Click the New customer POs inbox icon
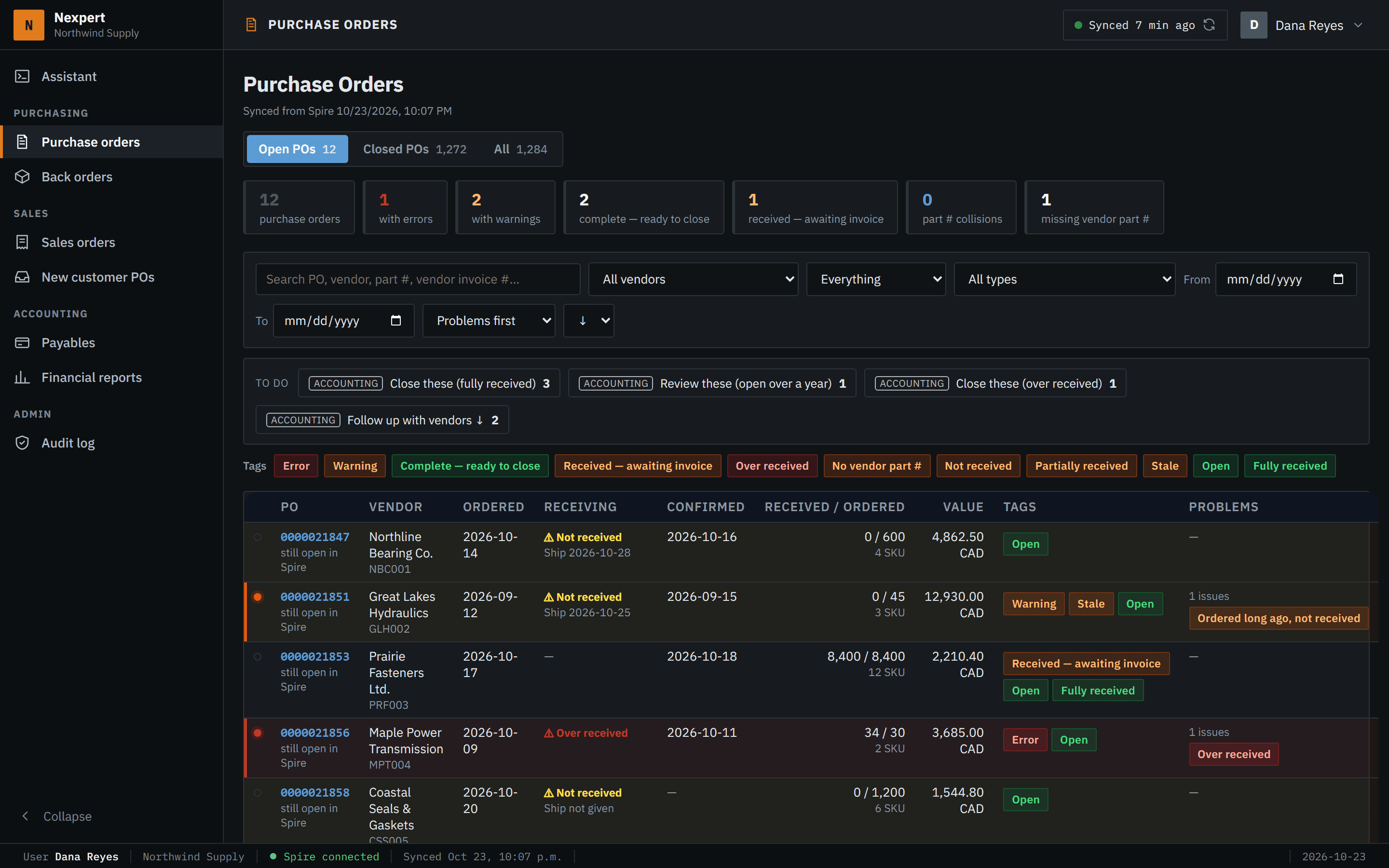Image resolution: width=1389 pixels, height=868 pixels. coord(22,277)
